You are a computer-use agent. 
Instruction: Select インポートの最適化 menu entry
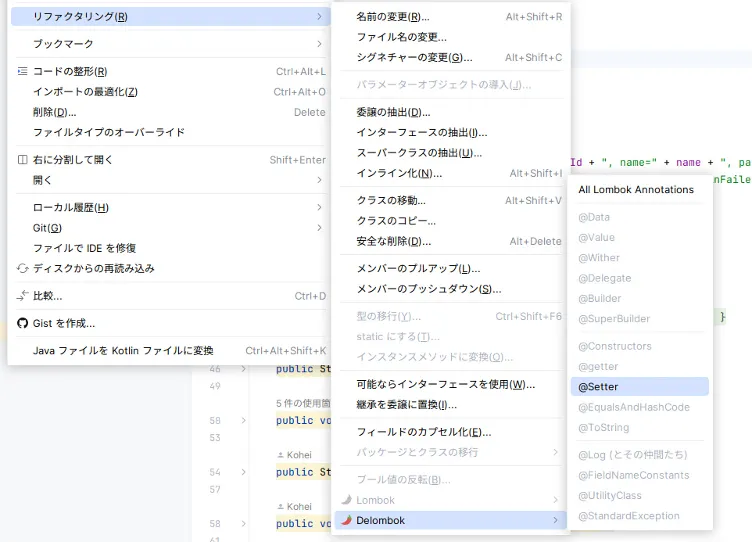coord(85,92)
